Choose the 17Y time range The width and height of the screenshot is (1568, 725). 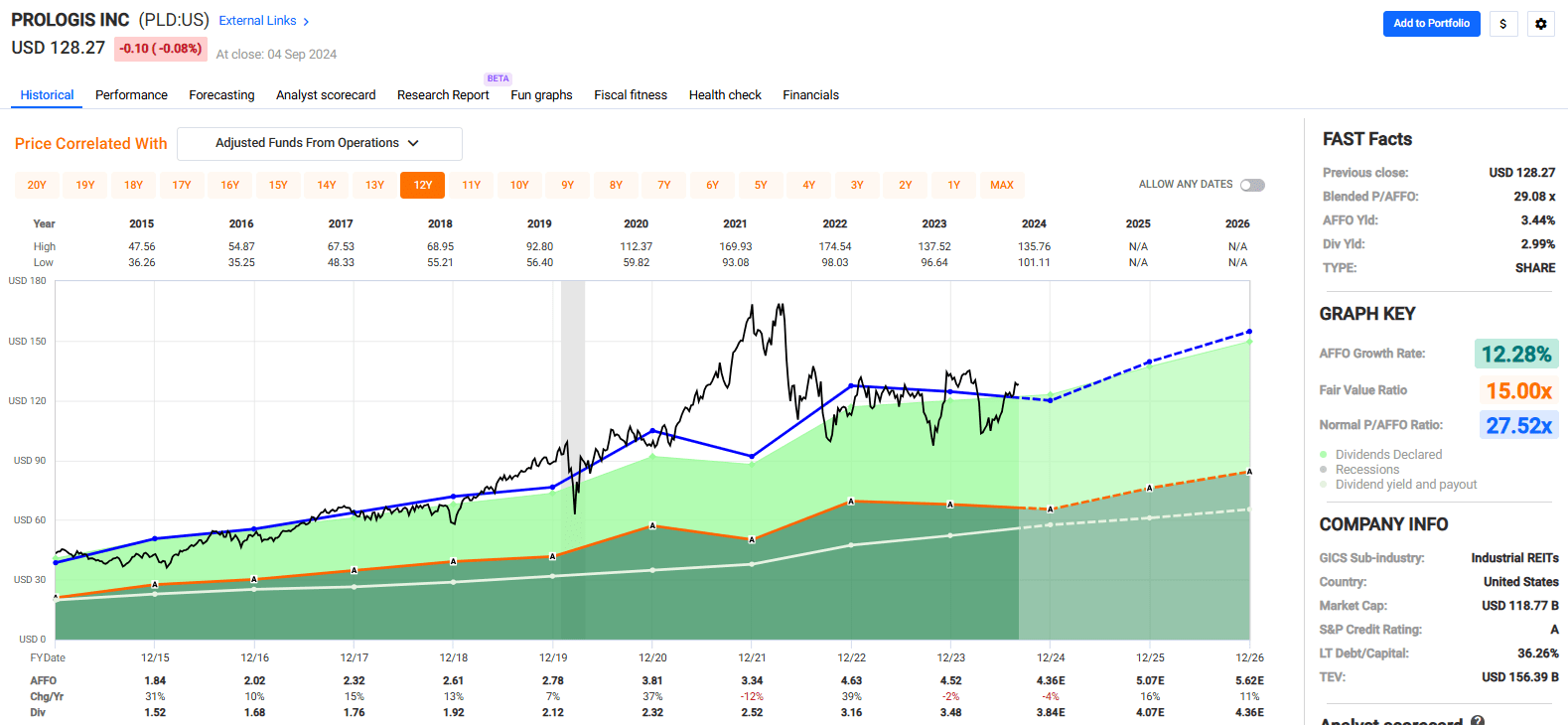182,185
